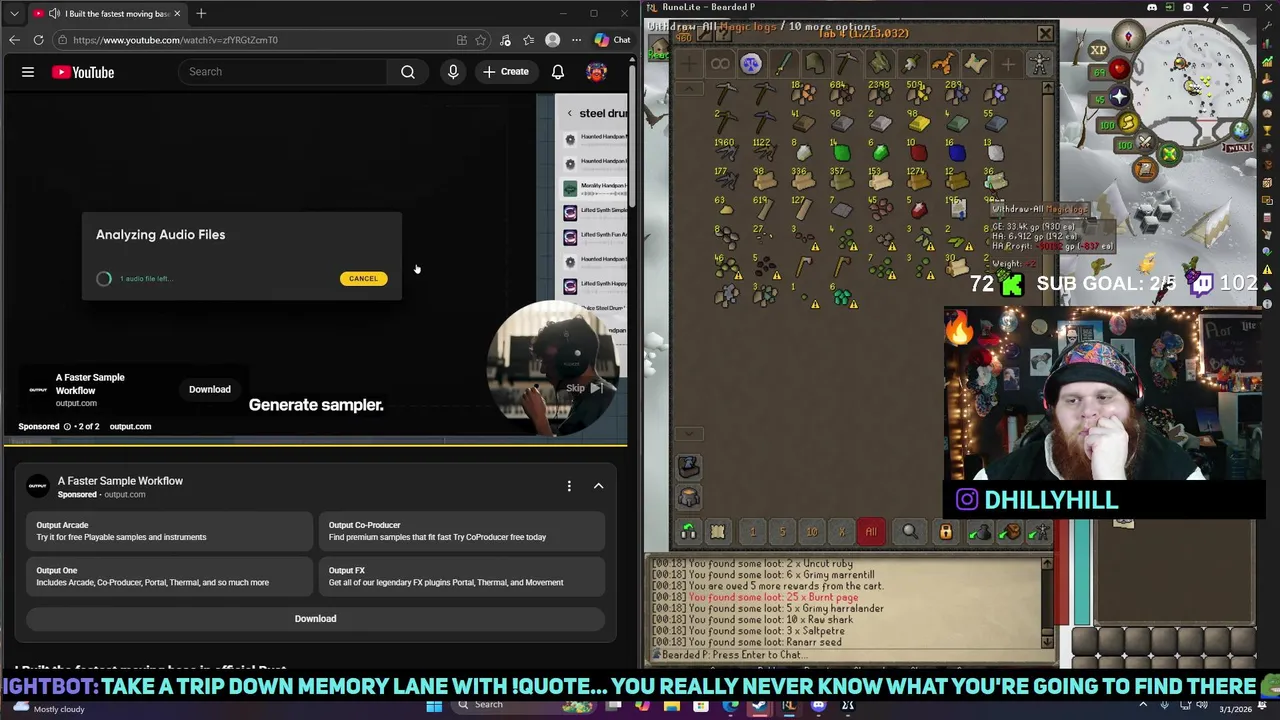Click the YouTube logo home link

83,72
